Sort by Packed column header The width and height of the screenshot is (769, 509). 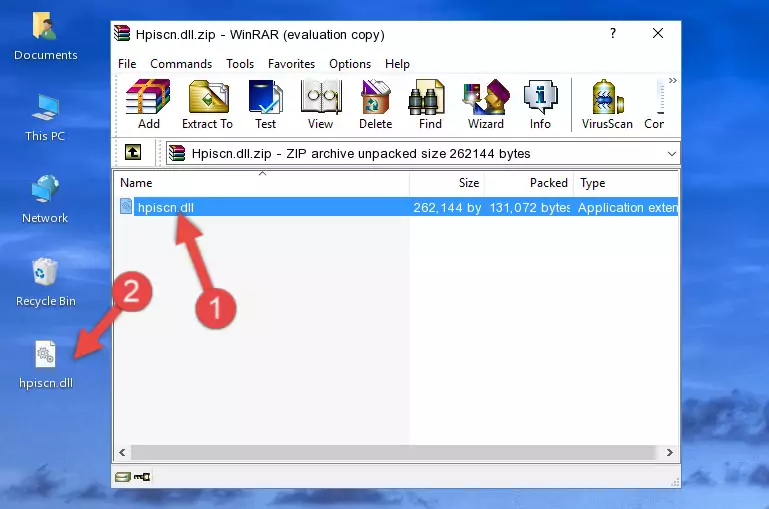tap(529, 183)
